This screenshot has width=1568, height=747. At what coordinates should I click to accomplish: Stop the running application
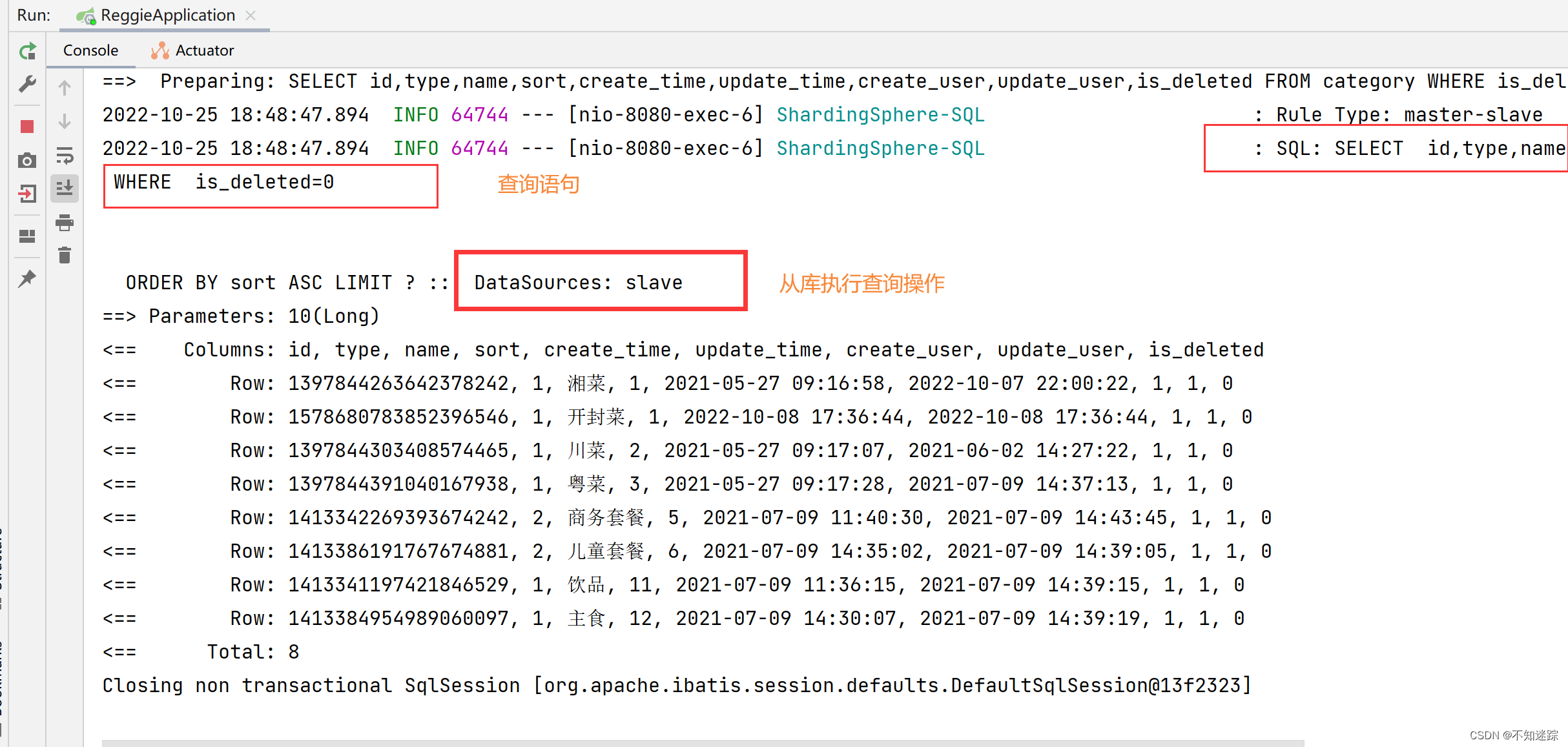coord(27,127)
